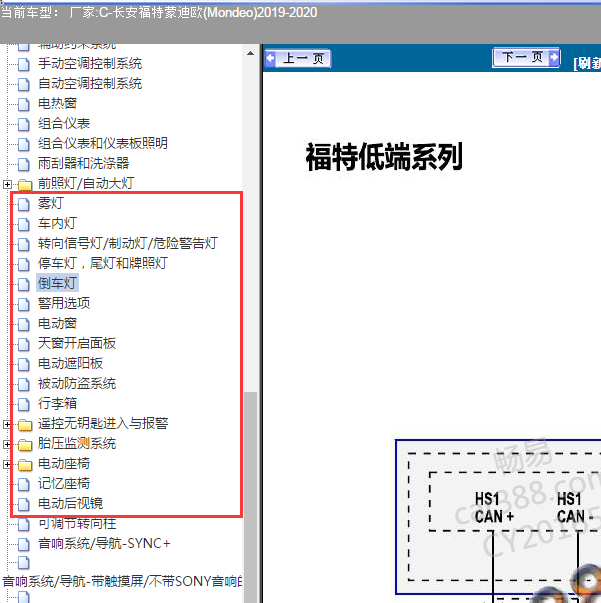Screen dimensions: 601x603
Task: Click the 电动座椅 folder icon
Action: (25, 465)
